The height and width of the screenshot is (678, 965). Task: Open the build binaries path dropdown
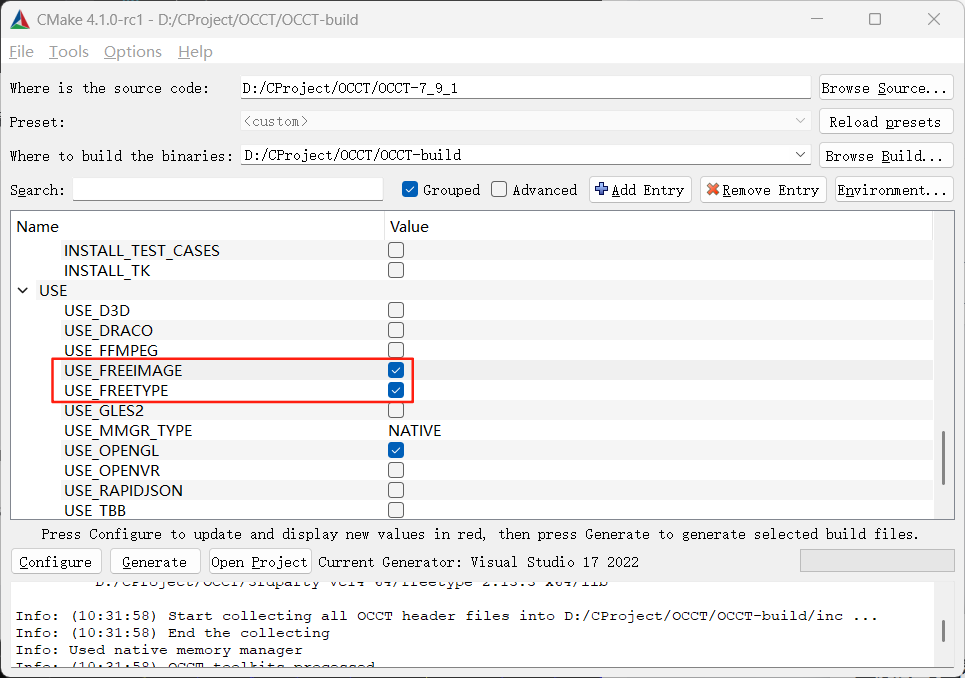[800, 154]
